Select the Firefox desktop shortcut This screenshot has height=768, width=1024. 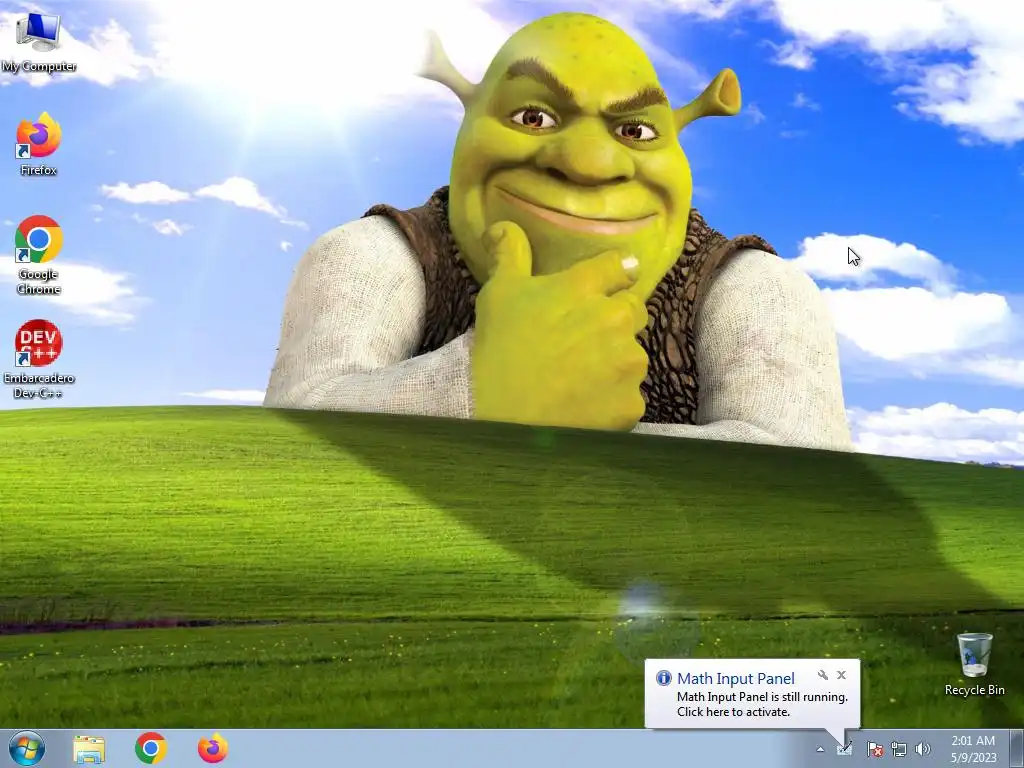tap(39, 145)
